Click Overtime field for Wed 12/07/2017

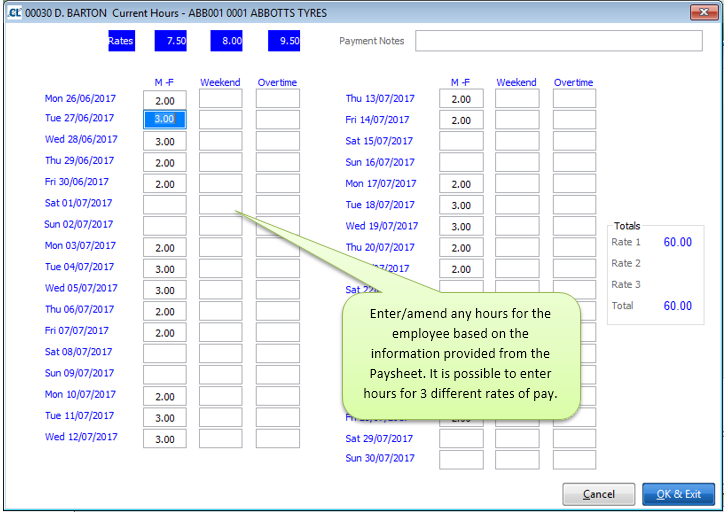(x=278, y=439)
